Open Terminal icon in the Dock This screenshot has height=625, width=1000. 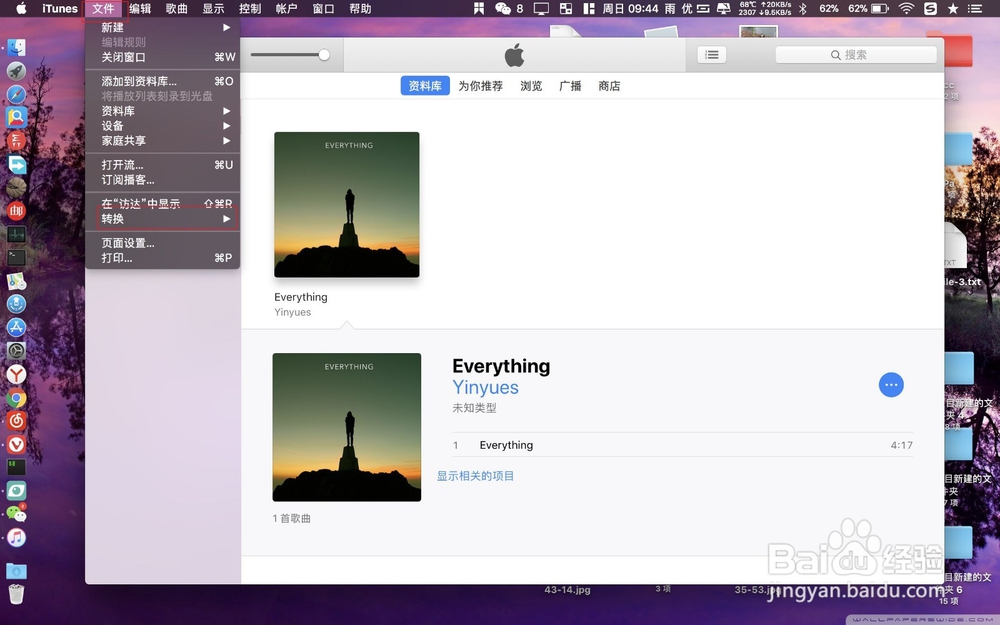tap(17, 257)
